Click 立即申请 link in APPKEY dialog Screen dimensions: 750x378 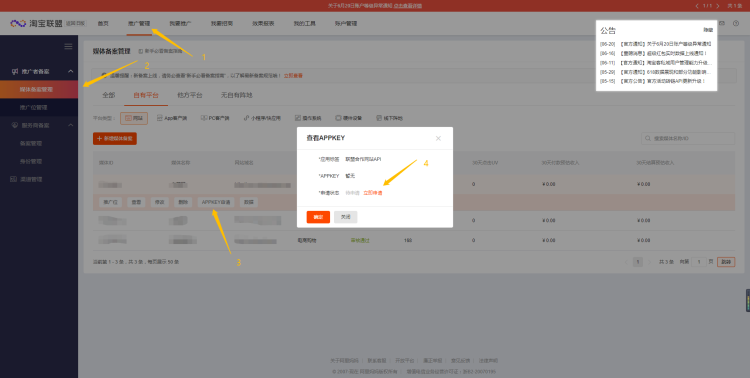(x=373, y=193)
